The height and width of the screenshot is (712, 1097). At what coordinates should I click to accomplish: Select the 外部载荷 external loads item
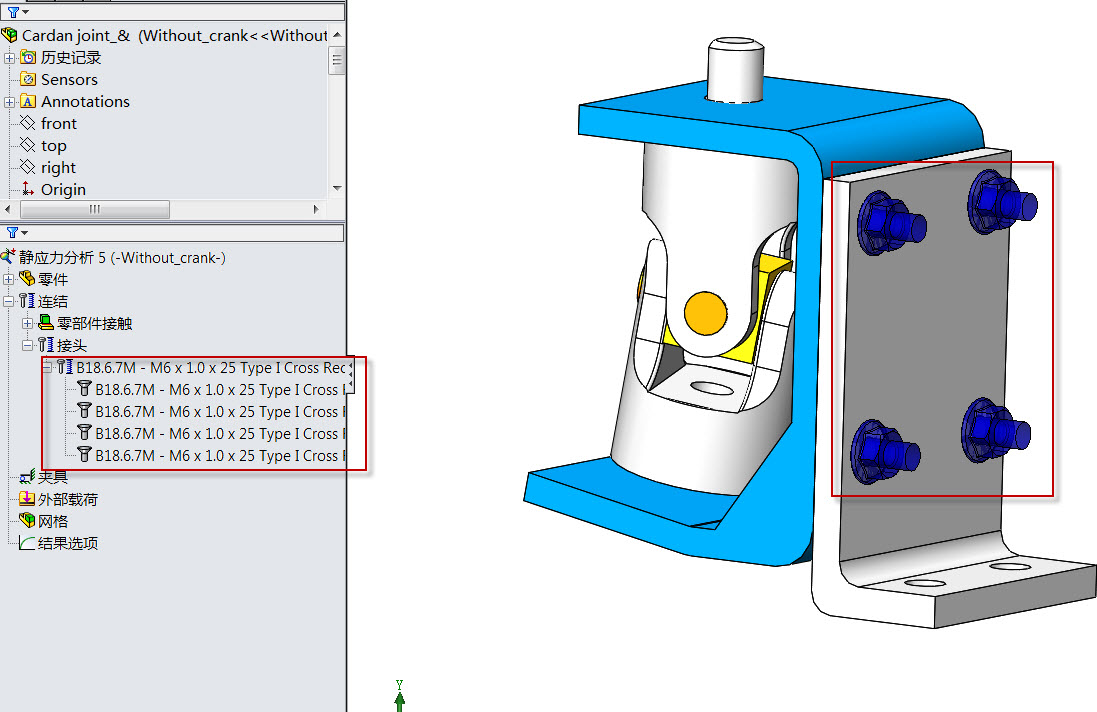pos(67,500)
